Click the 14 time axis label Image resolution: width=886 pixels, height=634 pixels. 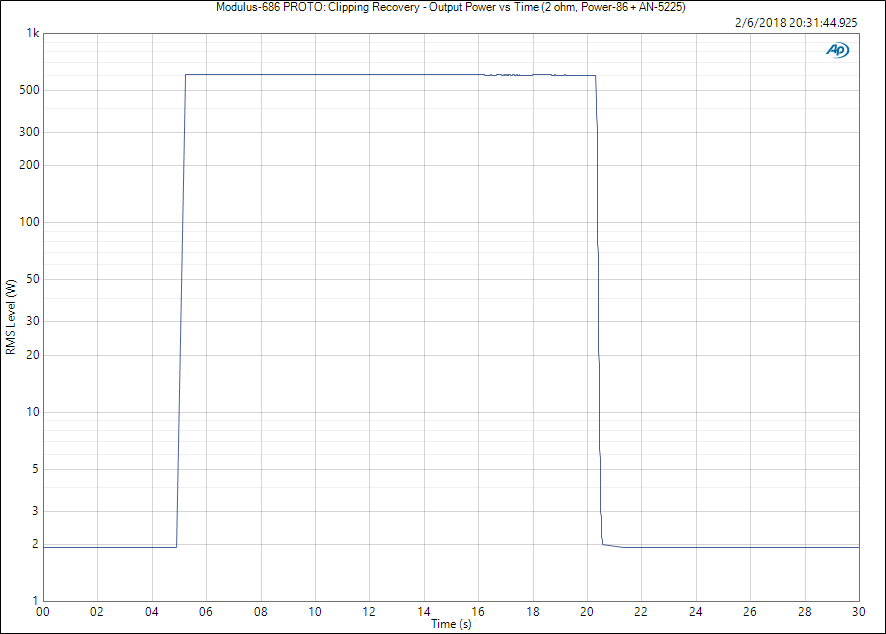(424, 612)
